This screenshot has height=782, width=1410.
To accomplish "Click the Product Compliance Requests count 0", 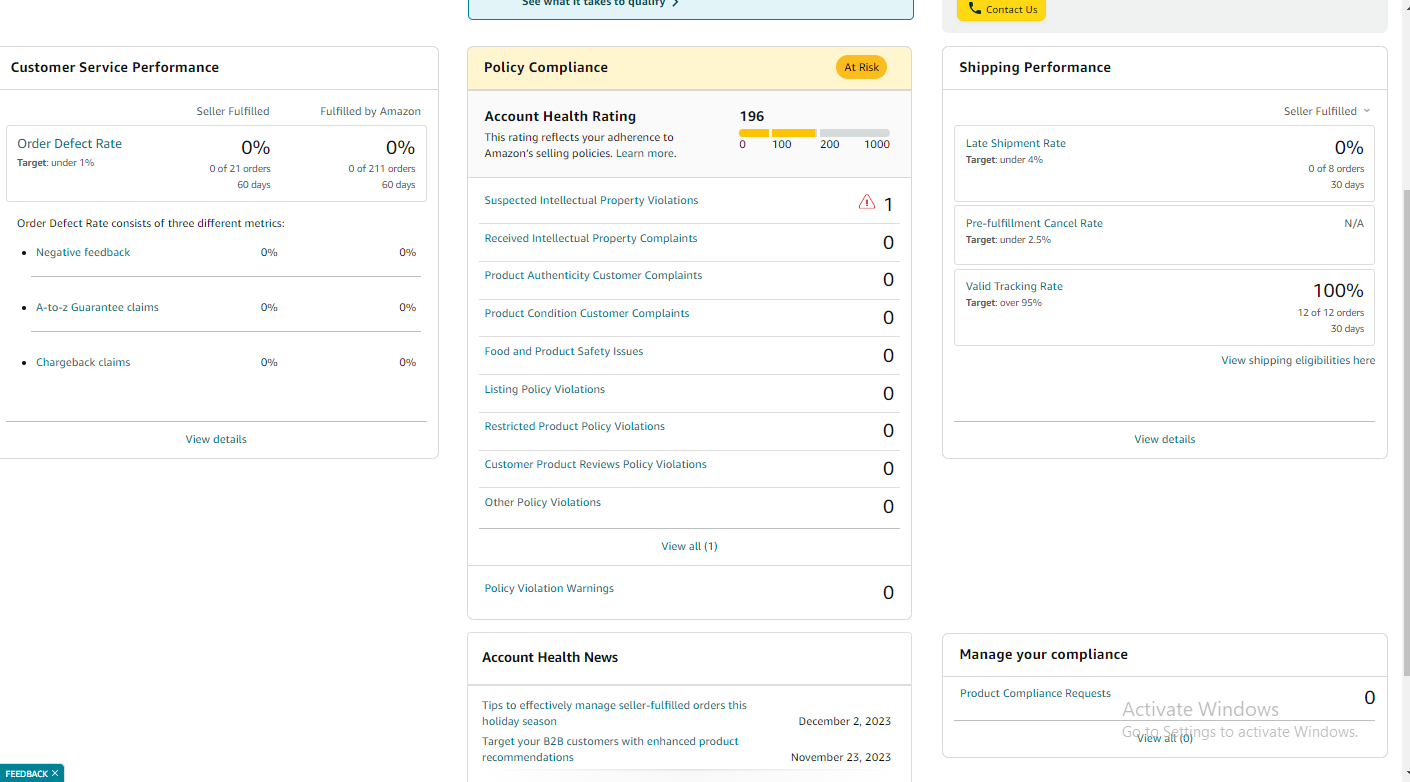I will click(x=1369, y=698).
